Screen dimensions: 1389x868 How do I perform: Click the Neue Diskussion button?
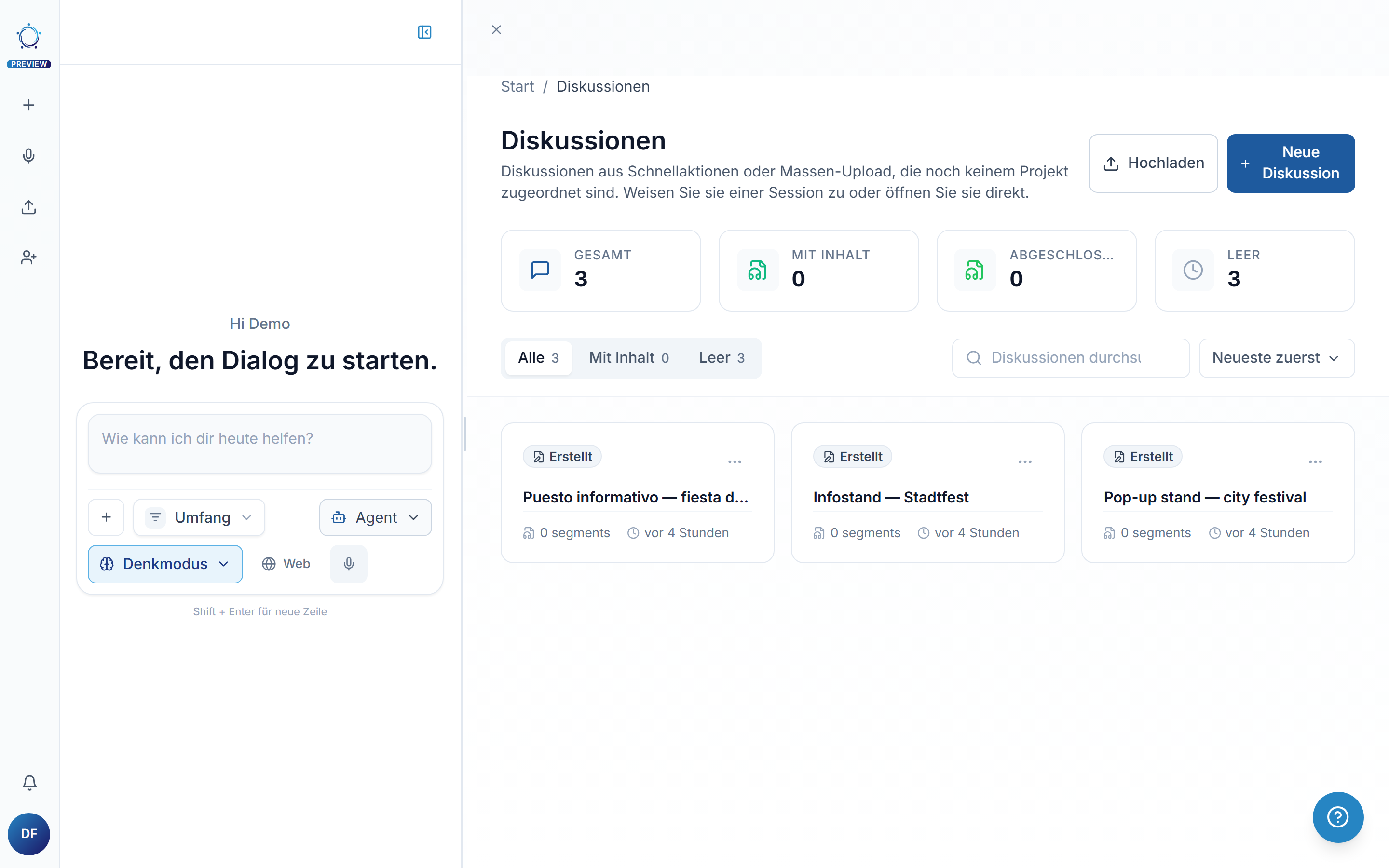[1291, 163]
